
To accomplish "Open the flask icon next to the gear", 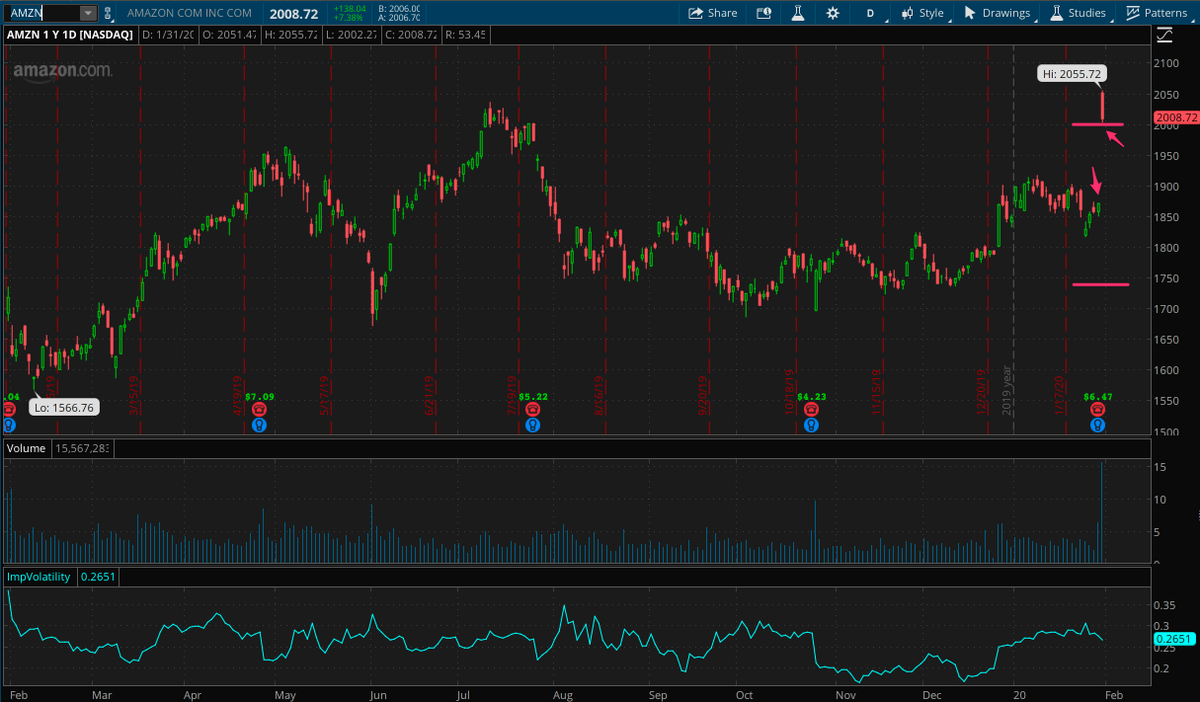I will click(x=798, y=13).
